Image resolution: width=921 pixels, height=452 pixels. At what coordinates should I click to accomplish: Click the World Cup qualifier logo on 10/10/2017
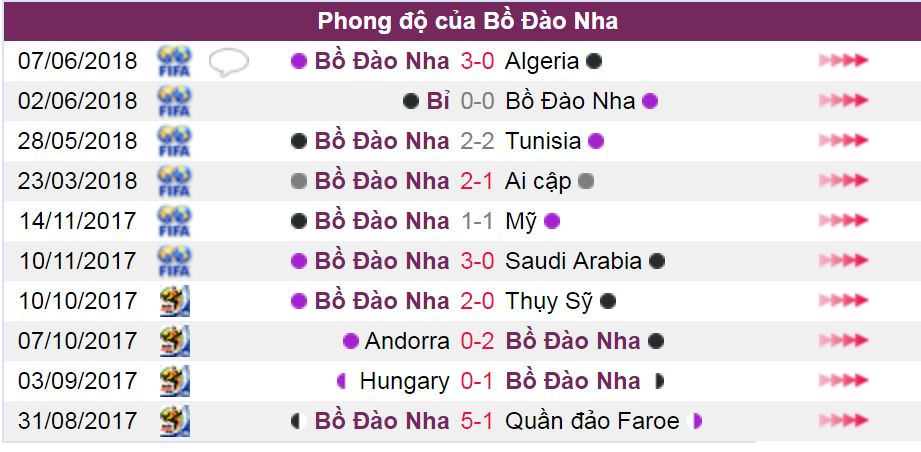pyautogui.click(x=174, y=301)
